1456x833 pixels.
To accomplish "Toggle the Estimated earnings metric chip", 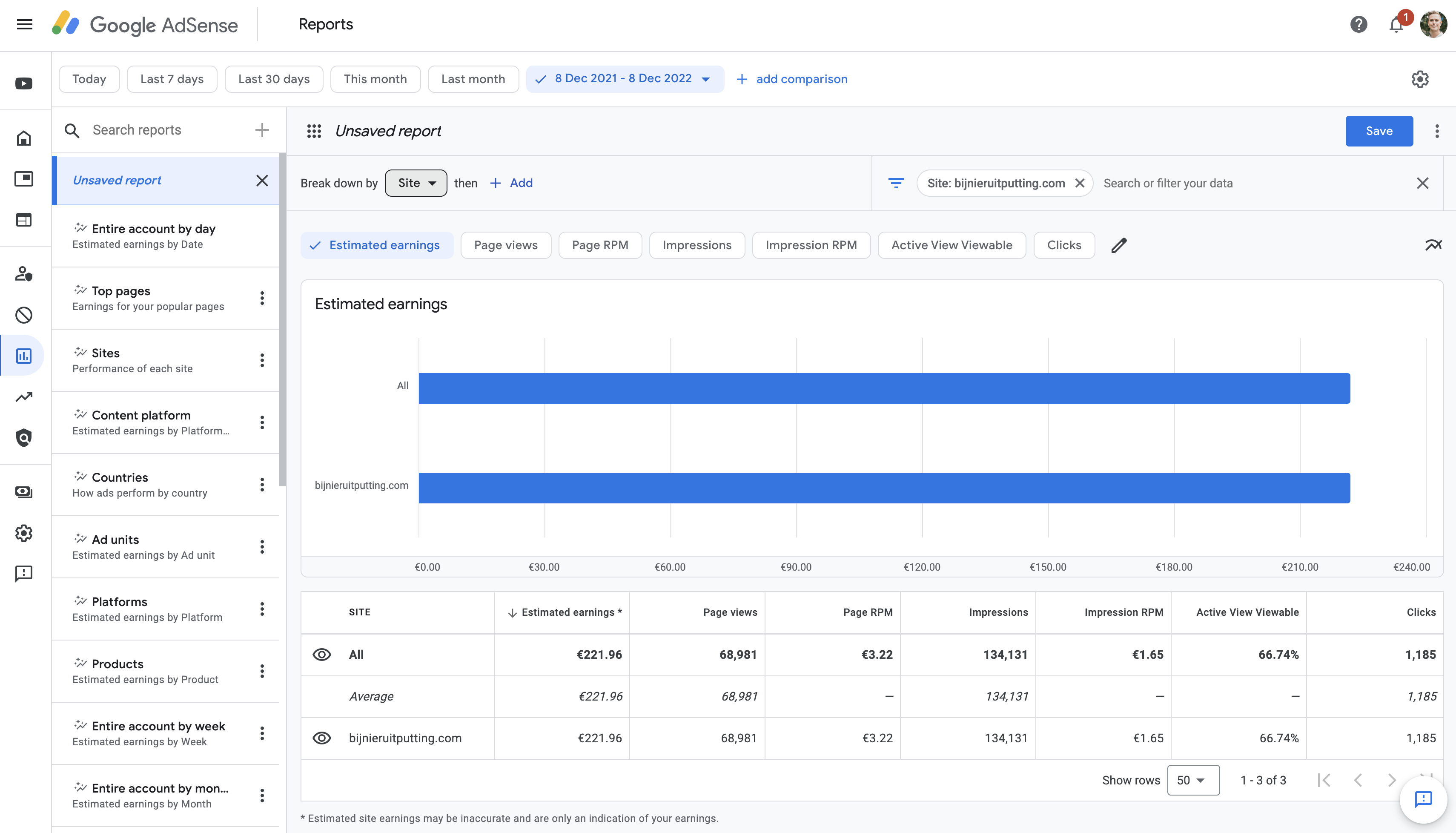I will pyautogui.click(x=378, y=245).
